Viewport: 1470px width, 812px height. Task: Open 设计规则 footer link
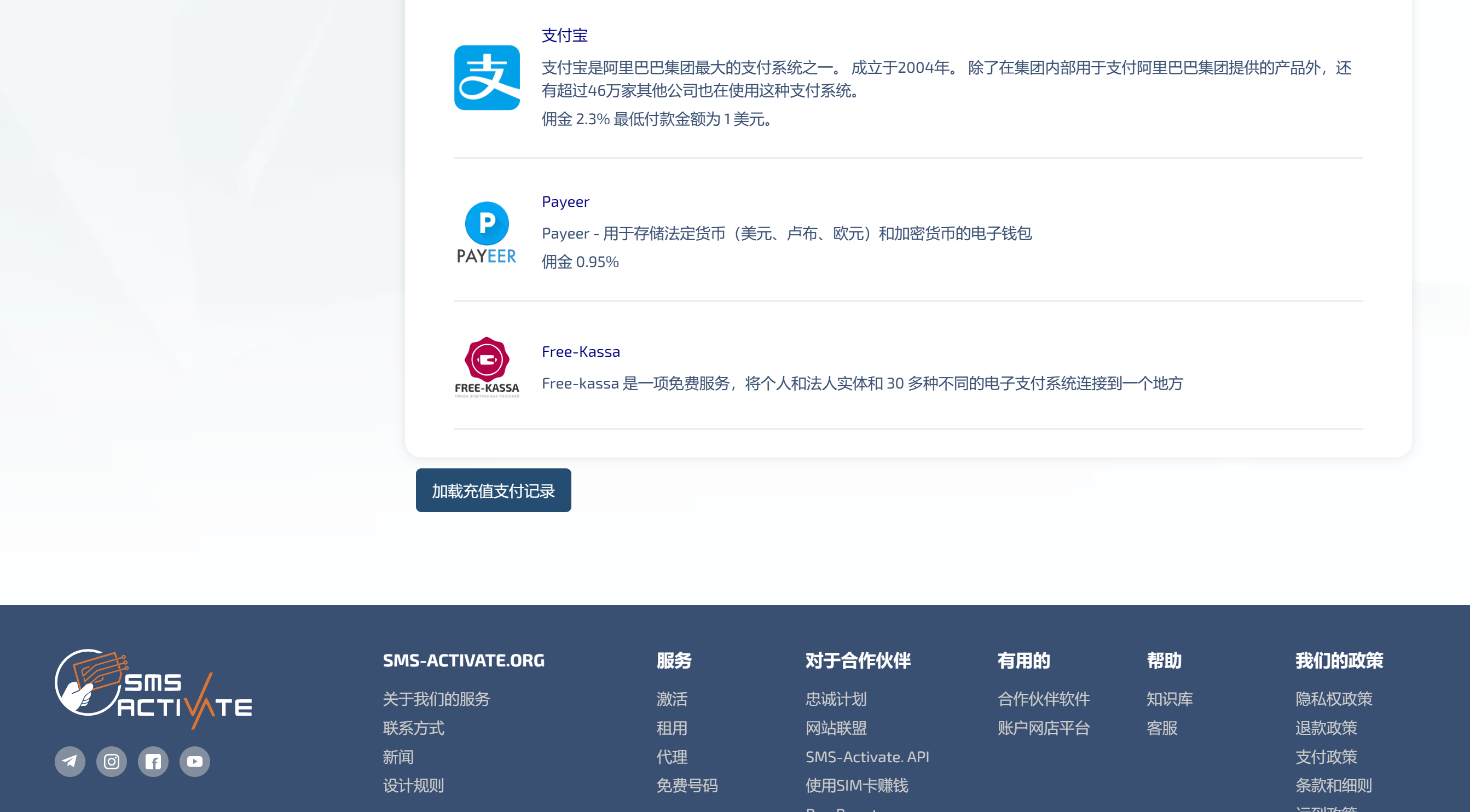point(413,785)
